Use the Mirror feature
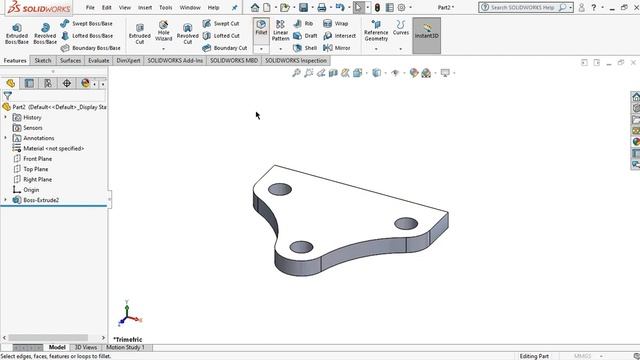The image size is (640, 360). coord(336,48)
